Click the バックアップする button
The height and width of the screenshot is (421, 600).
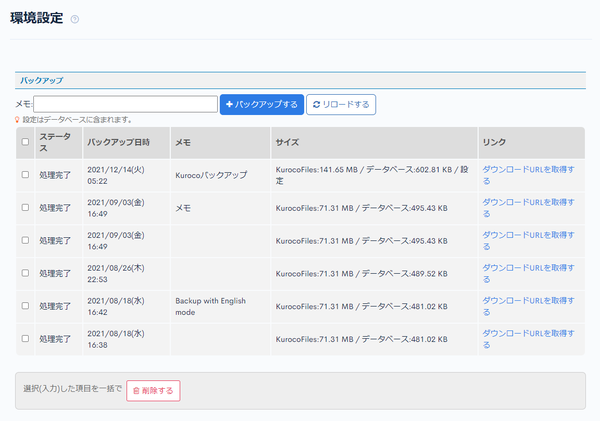click(x=262, y=104)
